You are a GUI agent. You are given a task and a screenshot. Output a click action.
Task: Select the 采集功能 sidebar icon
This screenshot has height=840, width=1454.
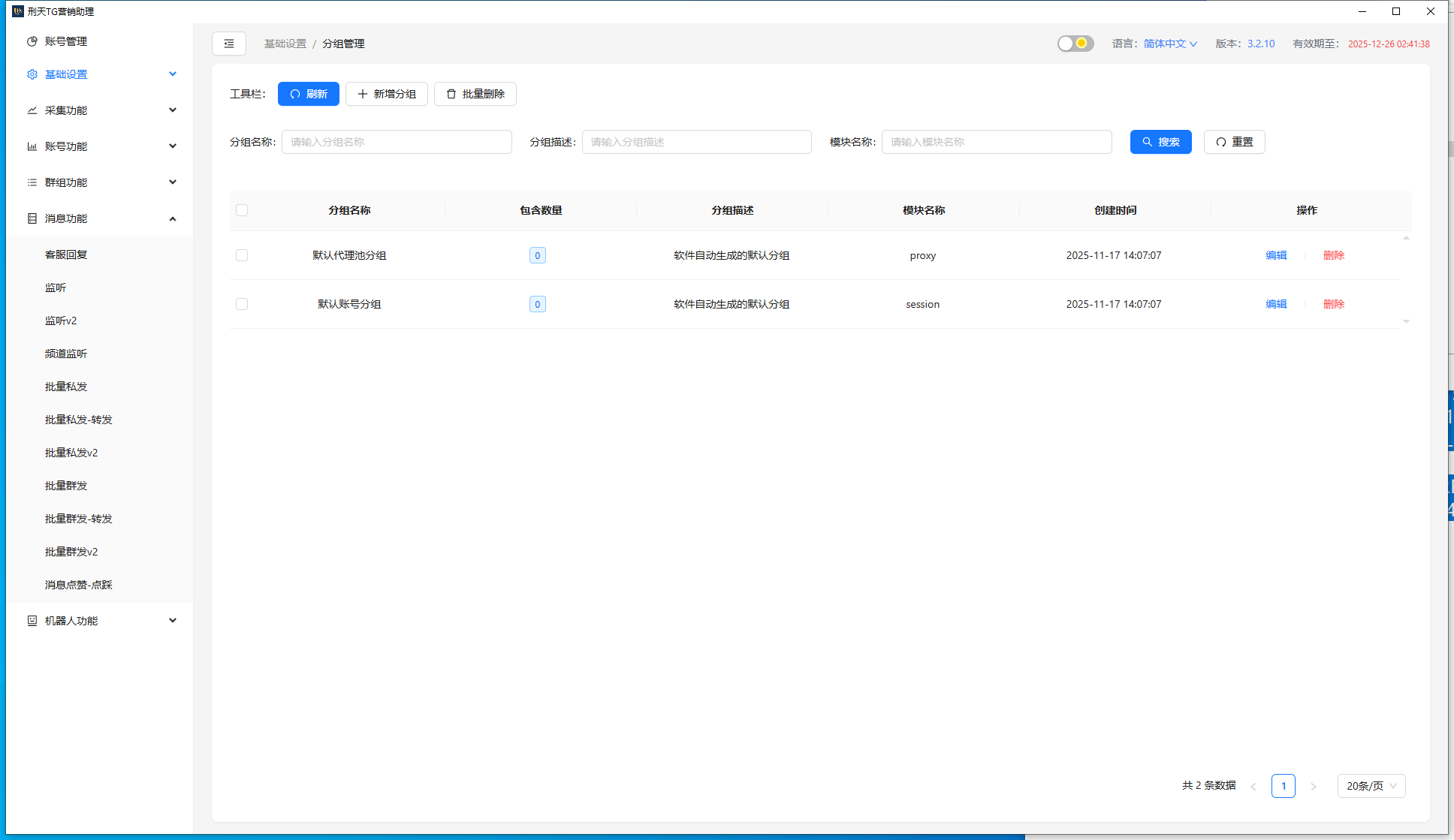pos(32,110)
